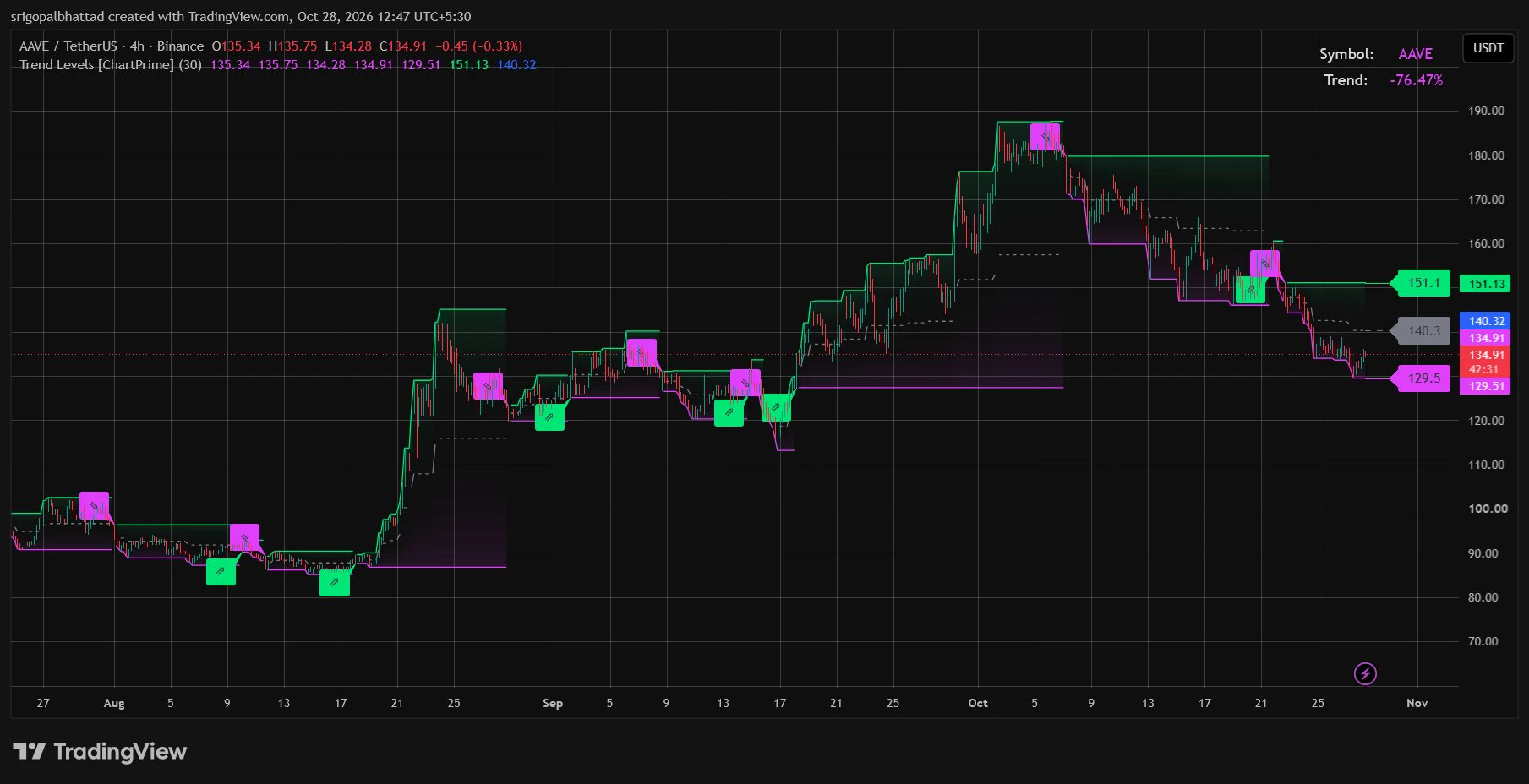Viewport: 1529px width, 784px height.
Task: Open the USDT currency selector
Action: coord(1488,48)
